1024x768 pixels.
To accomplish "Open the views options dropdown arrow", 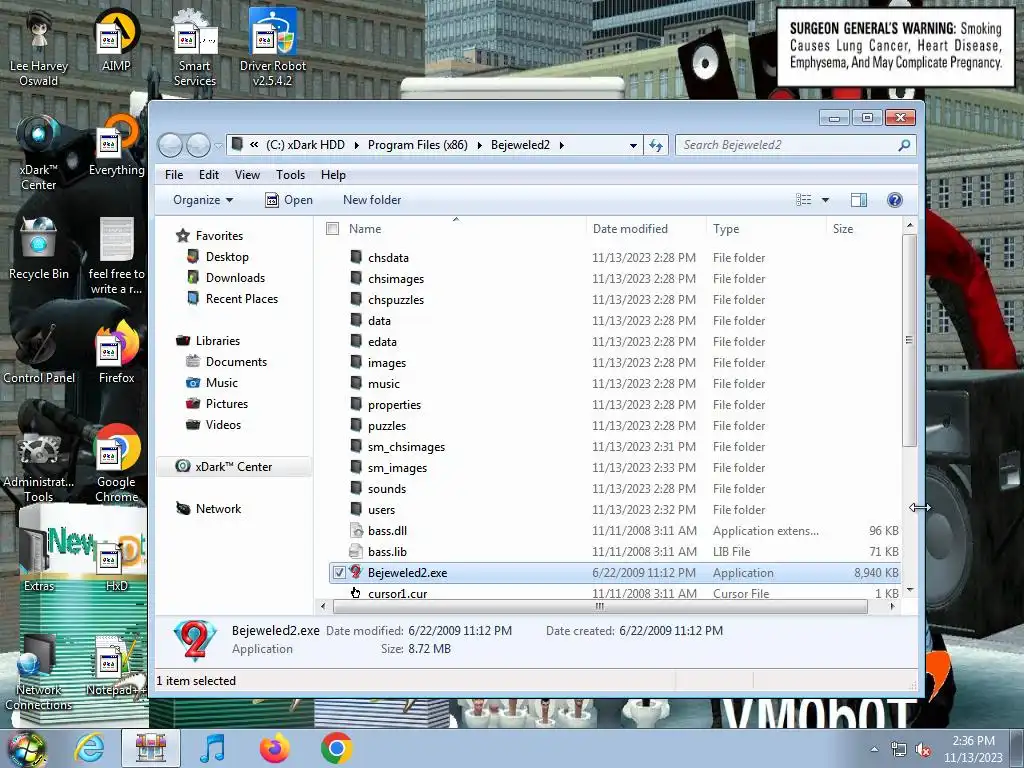I will coord(825,200).
